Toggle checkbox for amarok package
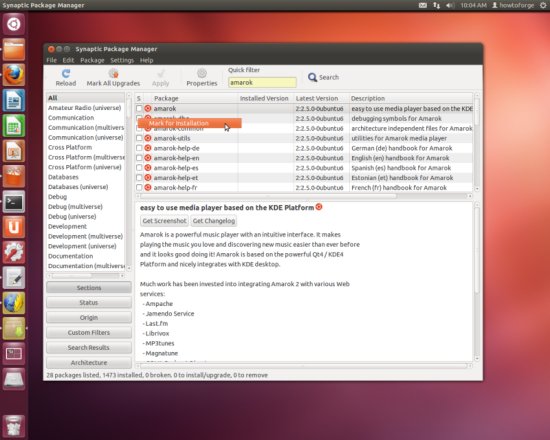The height and width of the screenshot is (440, 550). [139, 108]
